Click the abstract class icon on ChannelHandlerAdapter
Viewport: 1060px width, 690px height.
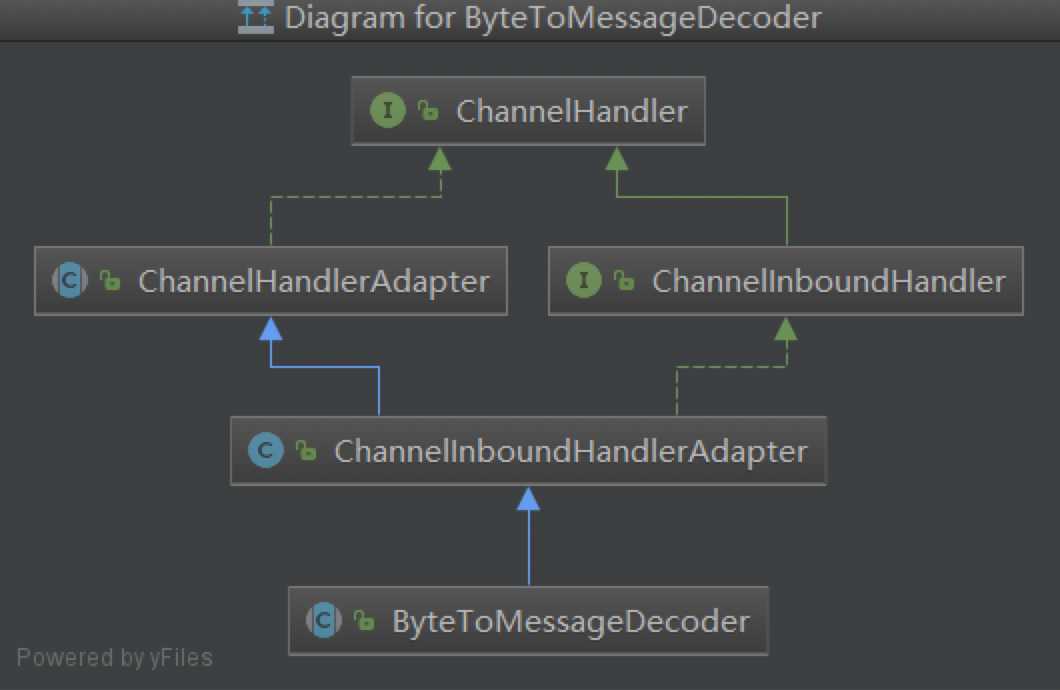click(x=70, y=280)
